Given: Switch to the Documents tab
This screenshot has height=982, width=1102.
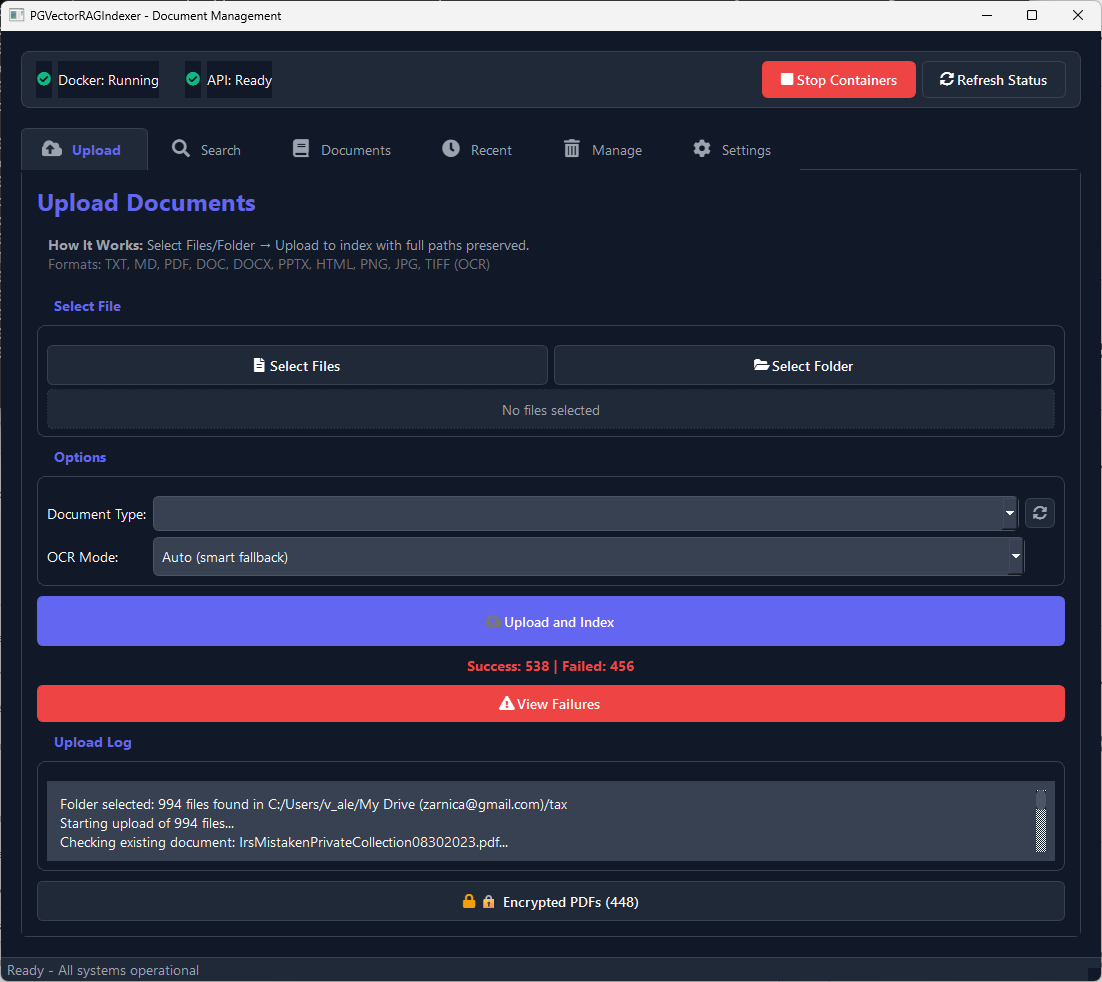Looking at the screenshot, I should click(x=340, y=148).
